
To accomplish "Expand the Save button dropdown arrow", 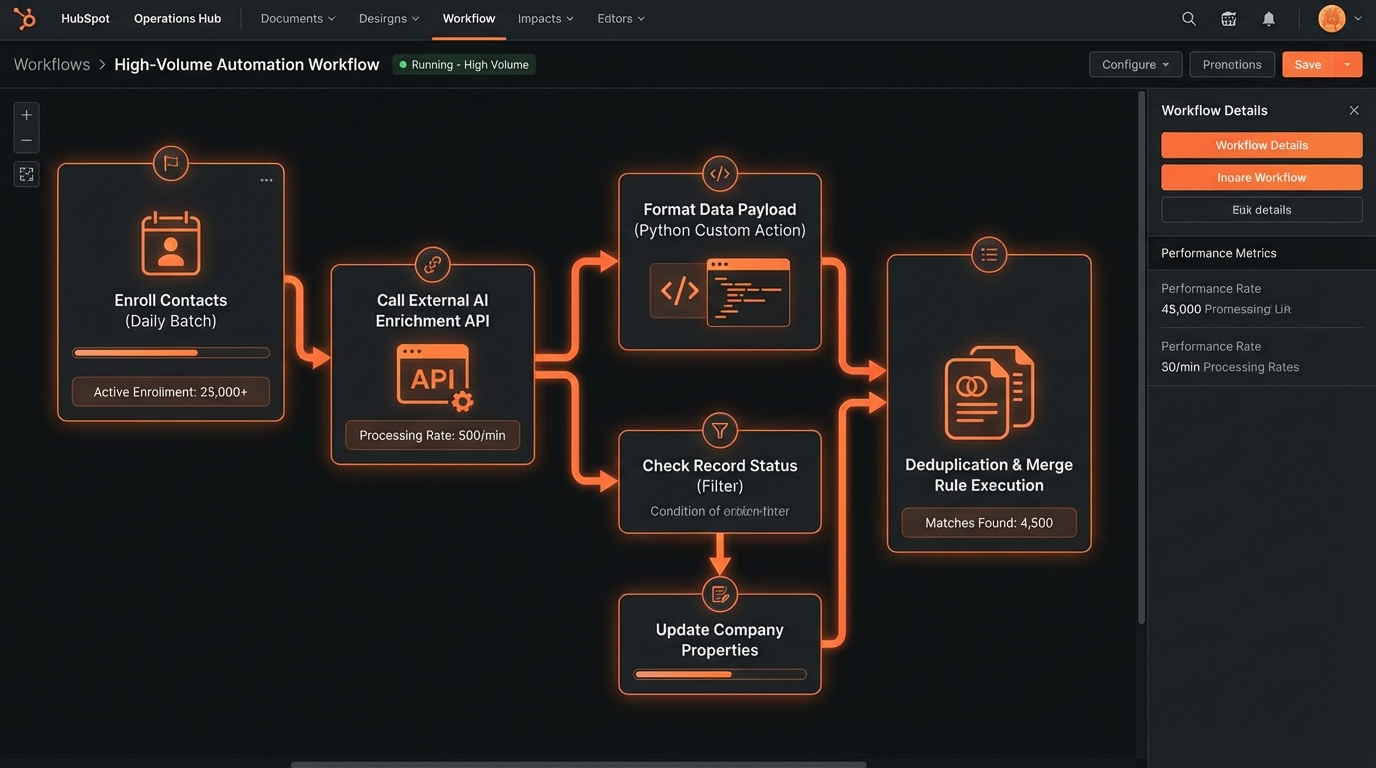I will 1347,64.
